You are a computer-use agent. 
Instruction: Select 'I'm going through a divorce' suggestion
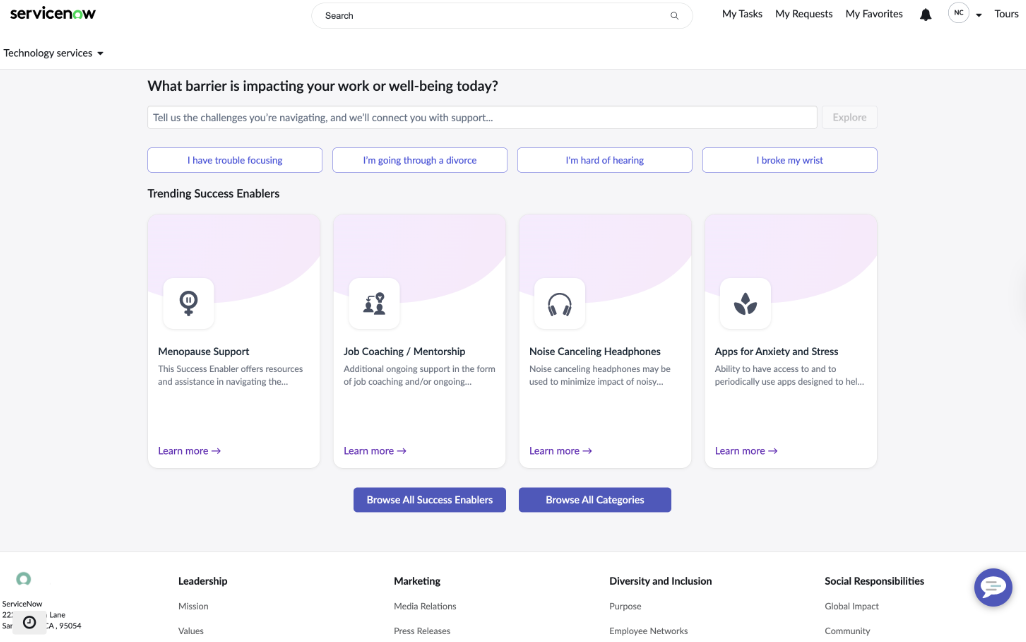click(x=419, y=160)
